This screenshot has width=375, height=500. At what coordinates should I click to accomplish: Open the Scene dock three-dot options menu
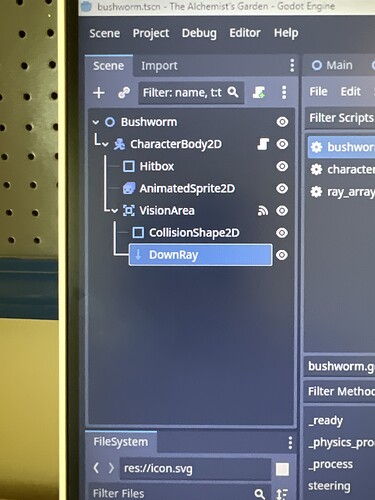[292, 66]
